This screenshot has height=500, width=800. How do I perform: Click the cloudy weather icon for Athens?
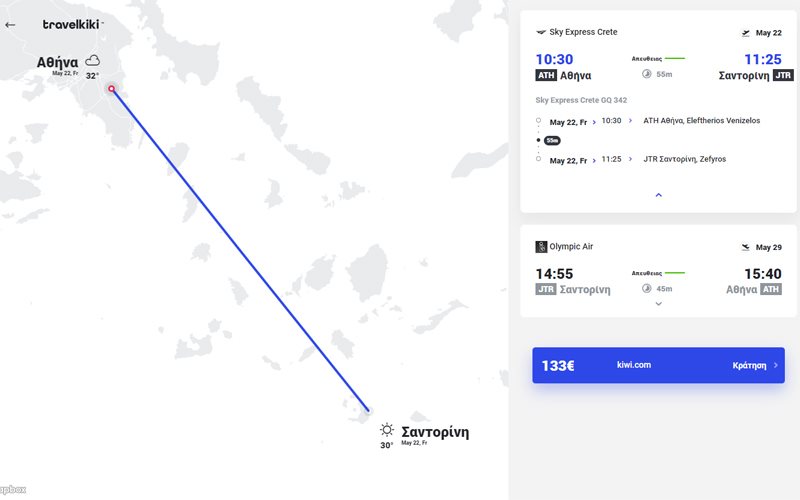(93, 61)
